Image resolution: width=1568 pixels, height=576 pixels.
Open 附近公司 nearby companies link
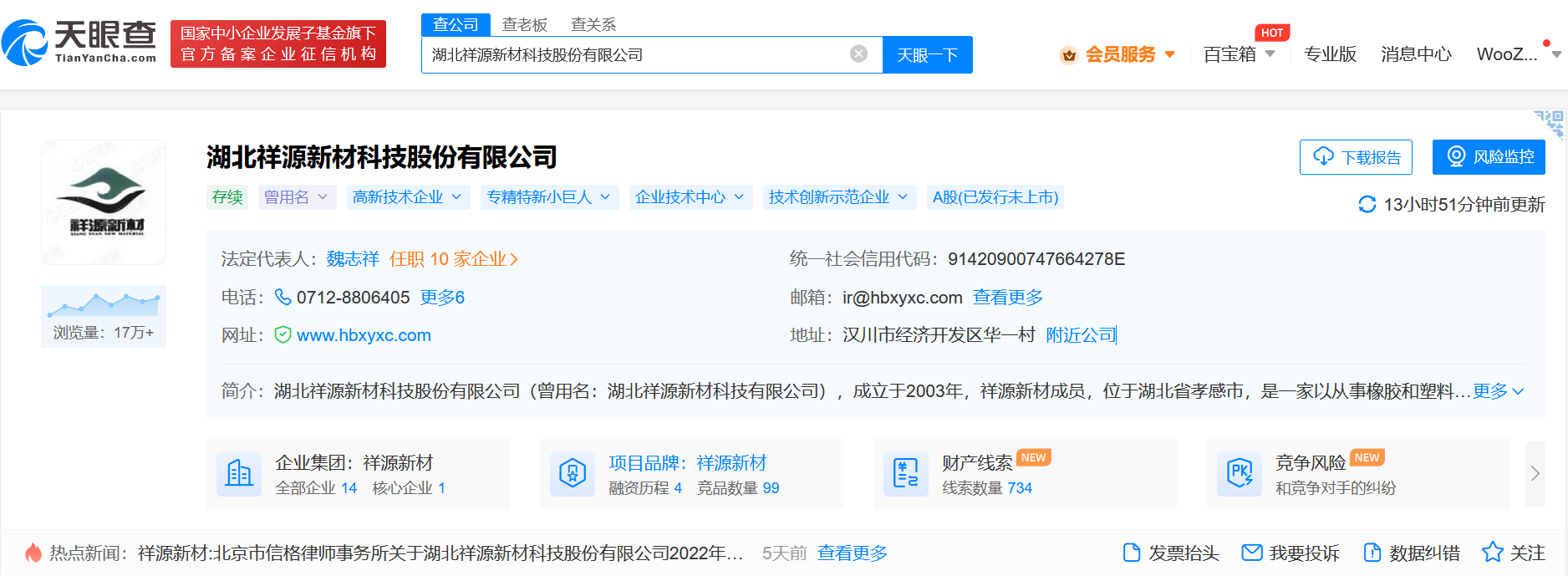click(1081, 335)
